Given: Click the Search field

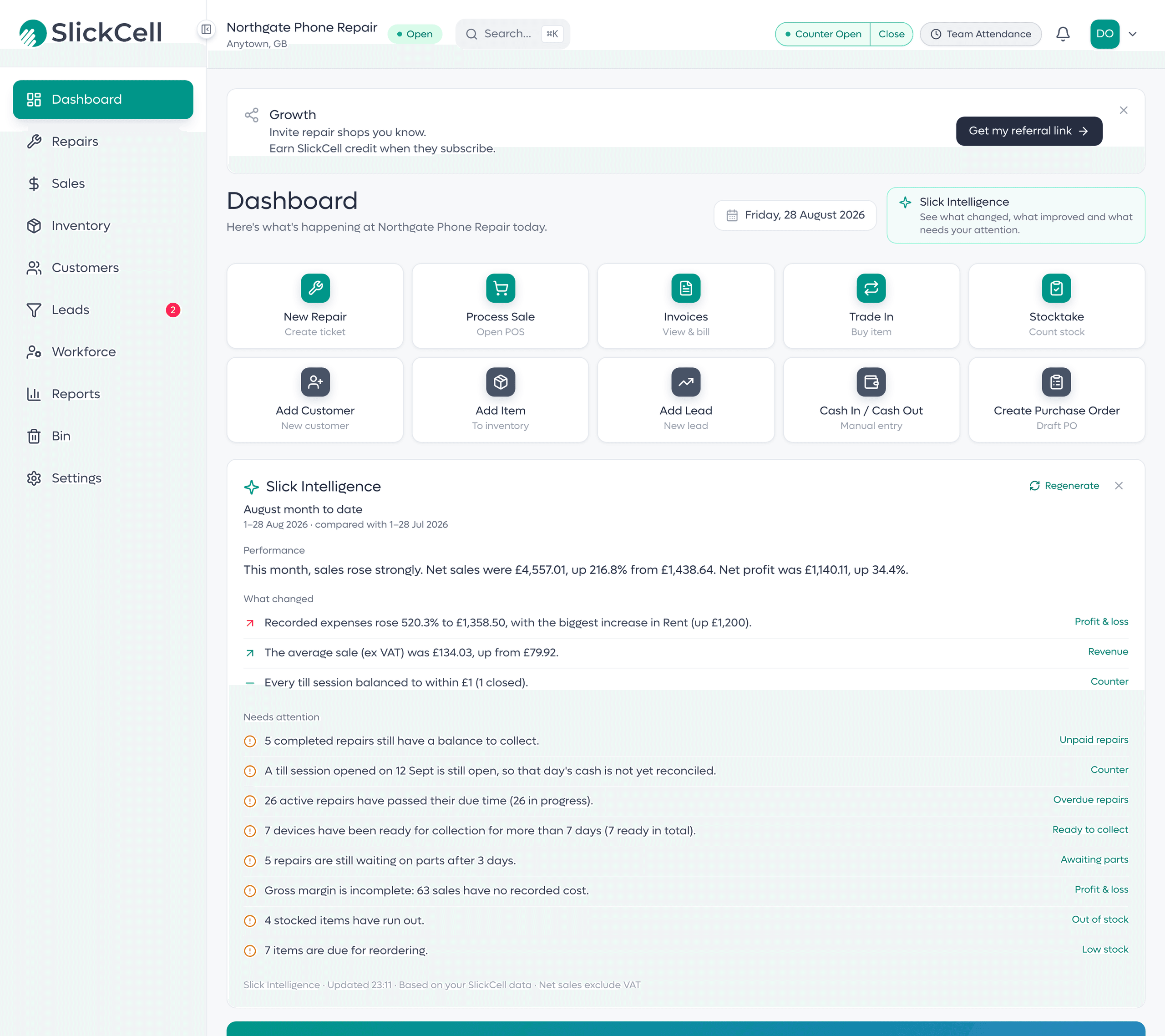Looking at the screenshot, I should coord(512,34).
